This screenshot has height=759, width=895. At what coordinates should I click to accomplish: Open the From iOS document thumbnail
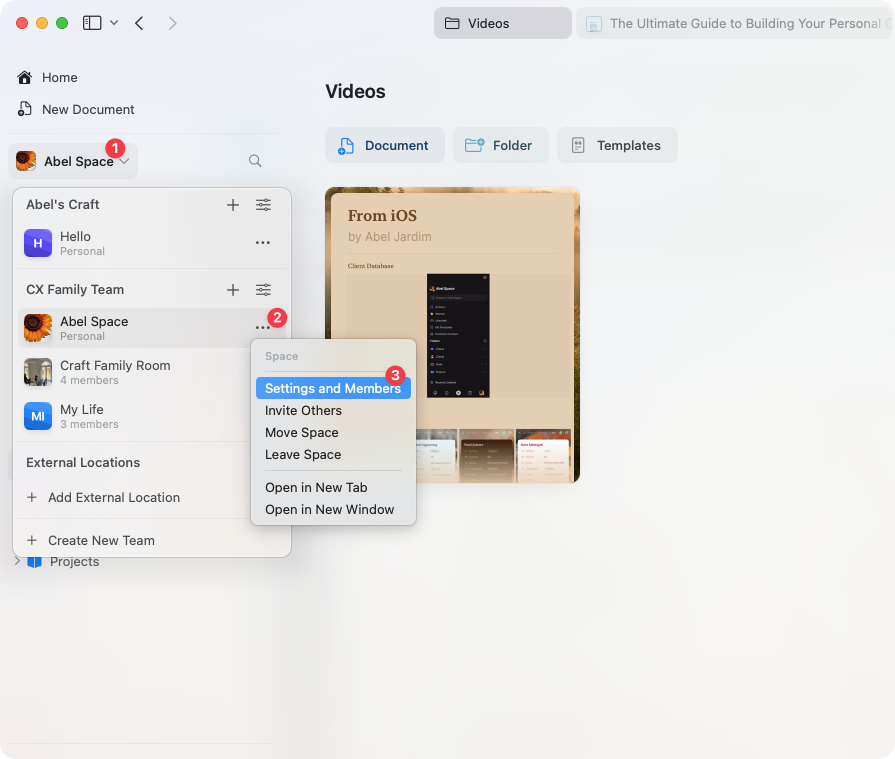pyautogui.click(x=453, y=335)
